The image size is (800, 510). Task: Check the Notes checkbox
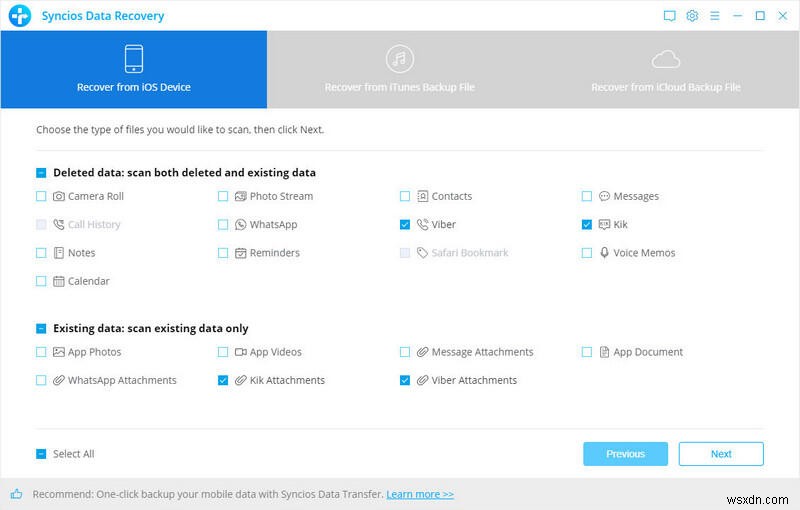click(41, 253)
